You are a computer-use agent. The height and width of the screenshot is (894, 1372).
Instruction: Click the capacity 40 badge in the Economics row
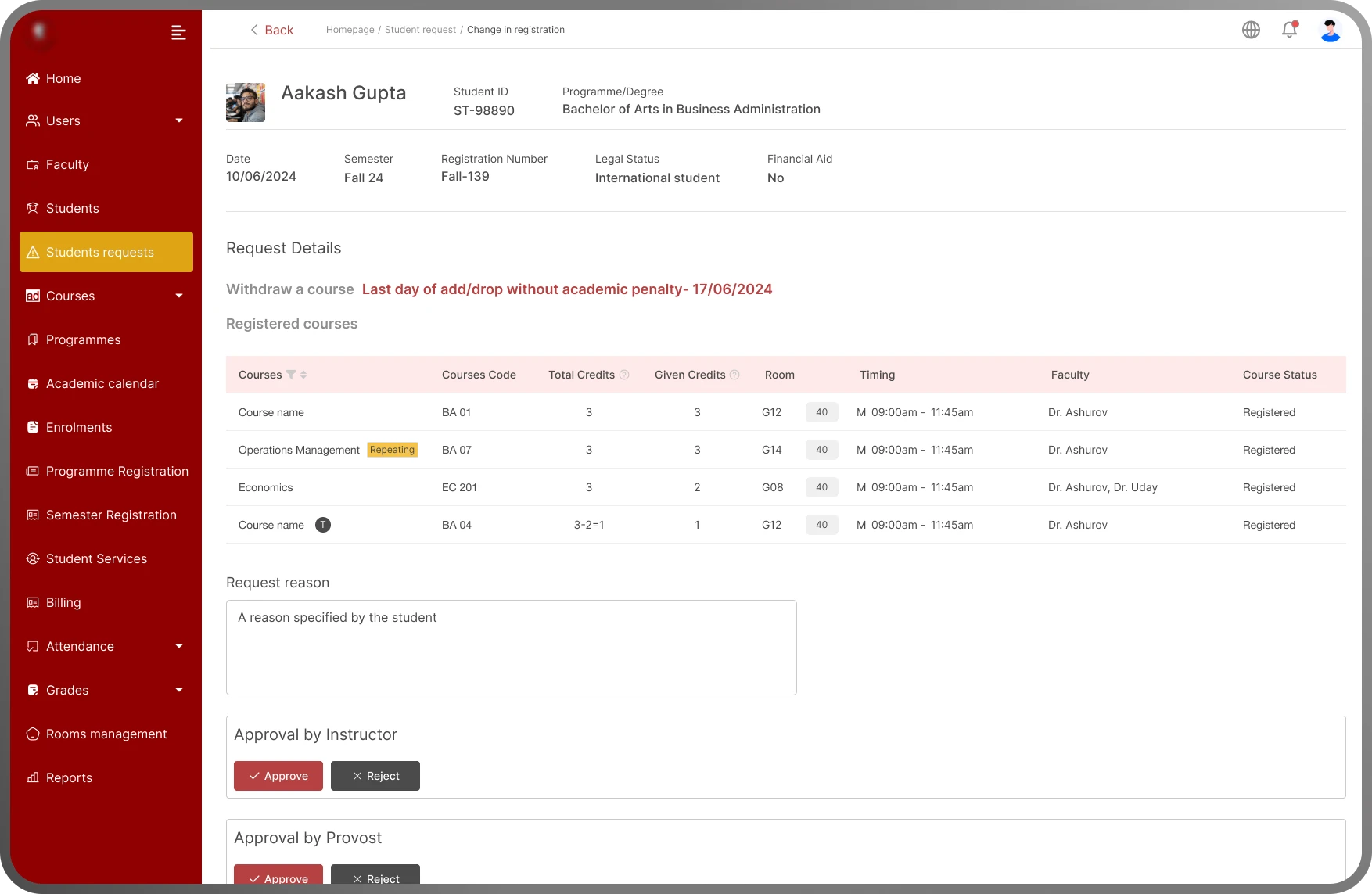point(822,487)
